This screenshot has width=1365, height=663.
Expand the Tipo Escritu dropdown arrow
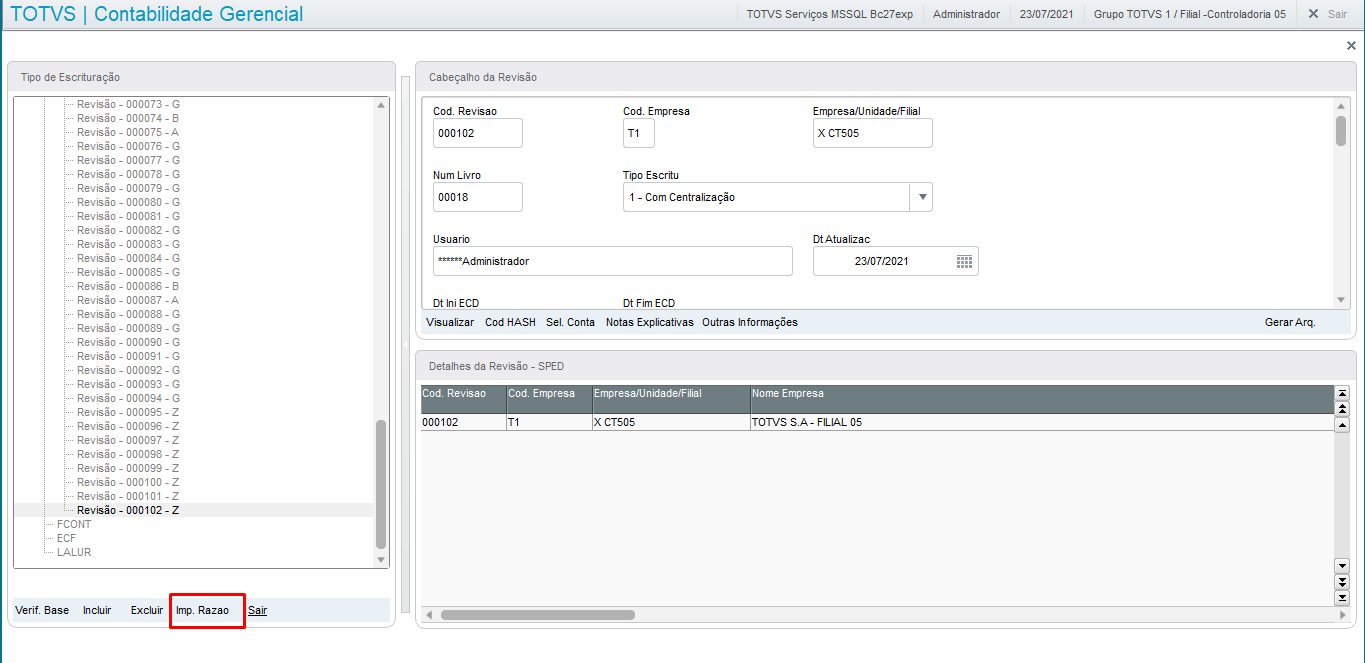click(921, 197)
